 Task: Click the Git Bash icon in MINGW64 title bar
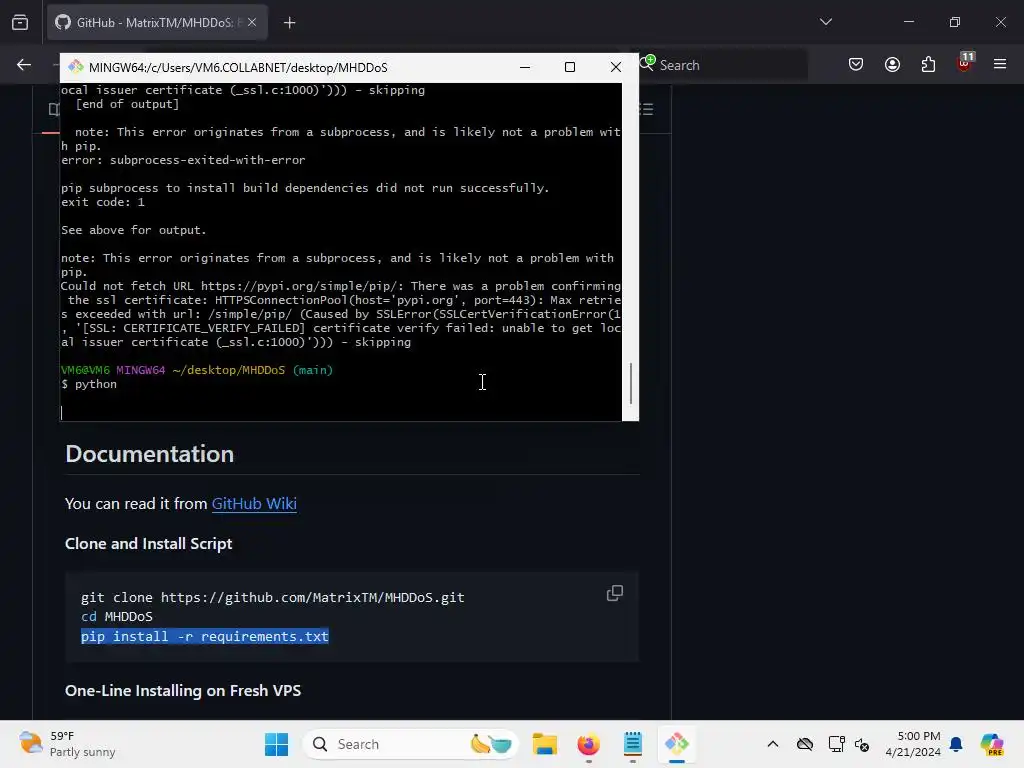[x=76, y=67]
